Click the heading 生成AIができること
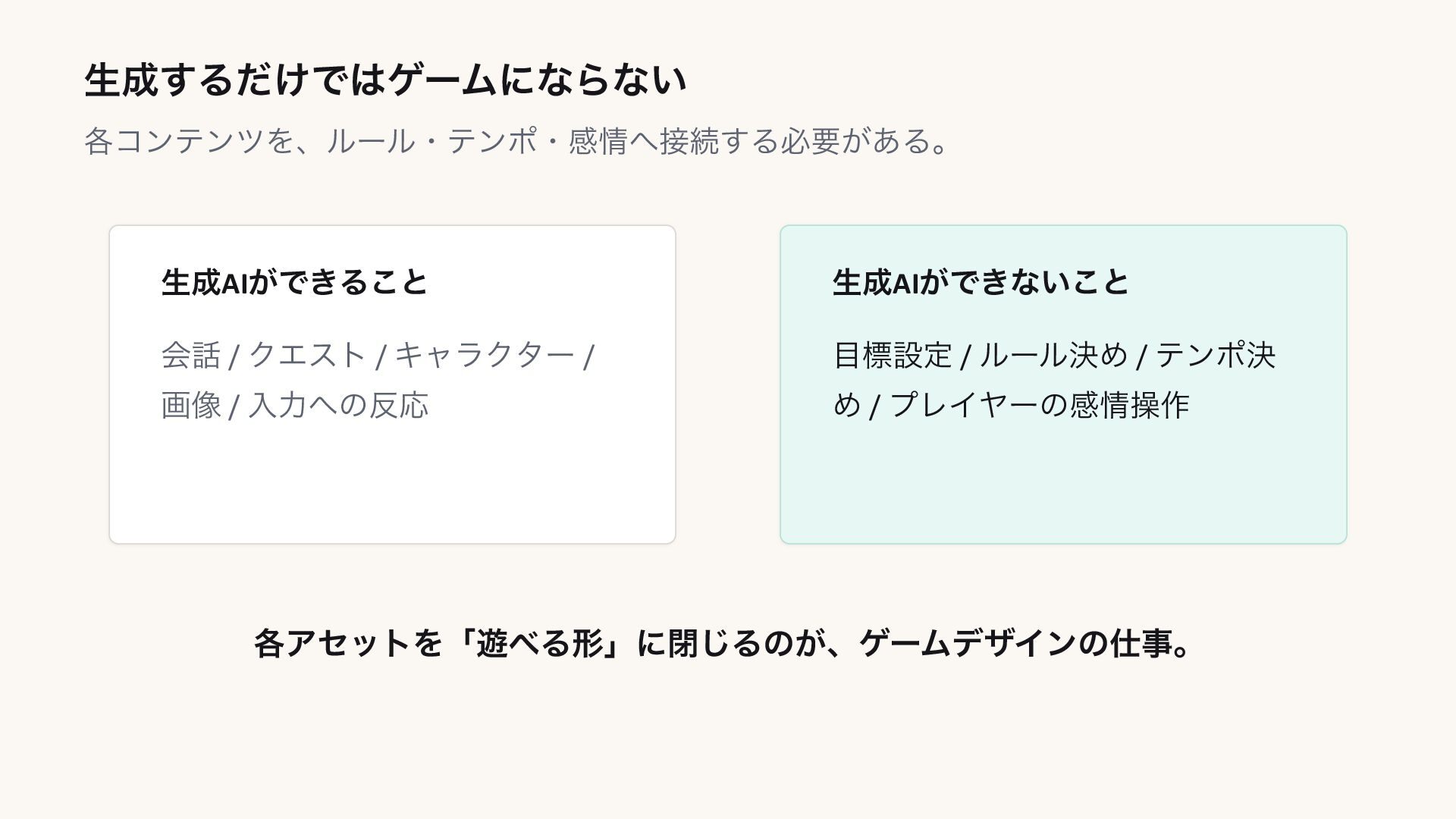Screen dimensions: 1456x819 coord(295,283)
